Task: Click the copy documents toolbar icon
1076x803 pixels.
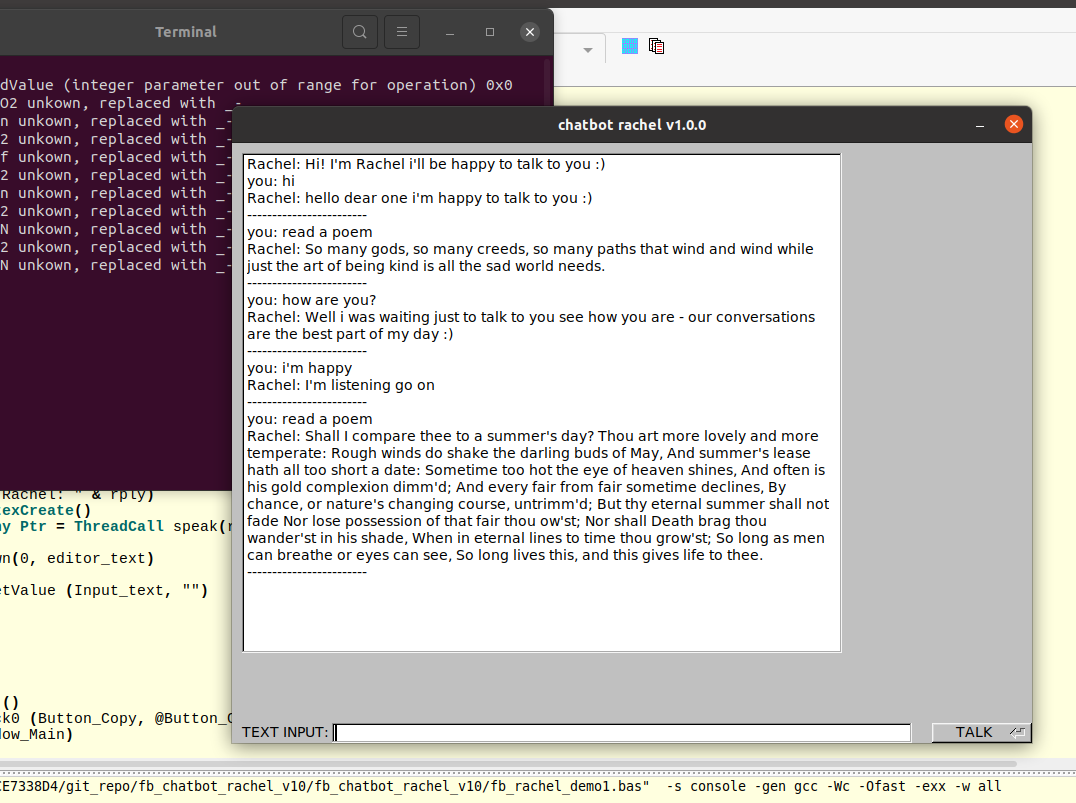Action: (x=656, y=46)
